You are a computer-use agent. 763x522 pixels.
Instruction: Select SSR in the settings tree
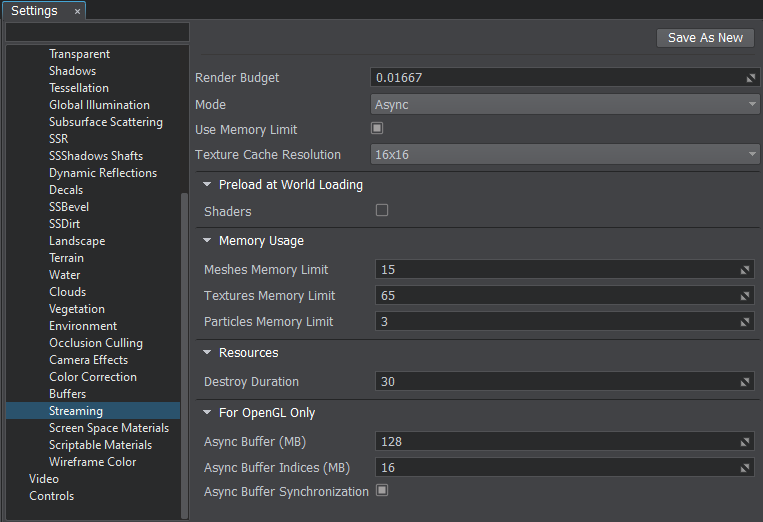(x=58, y=139)
